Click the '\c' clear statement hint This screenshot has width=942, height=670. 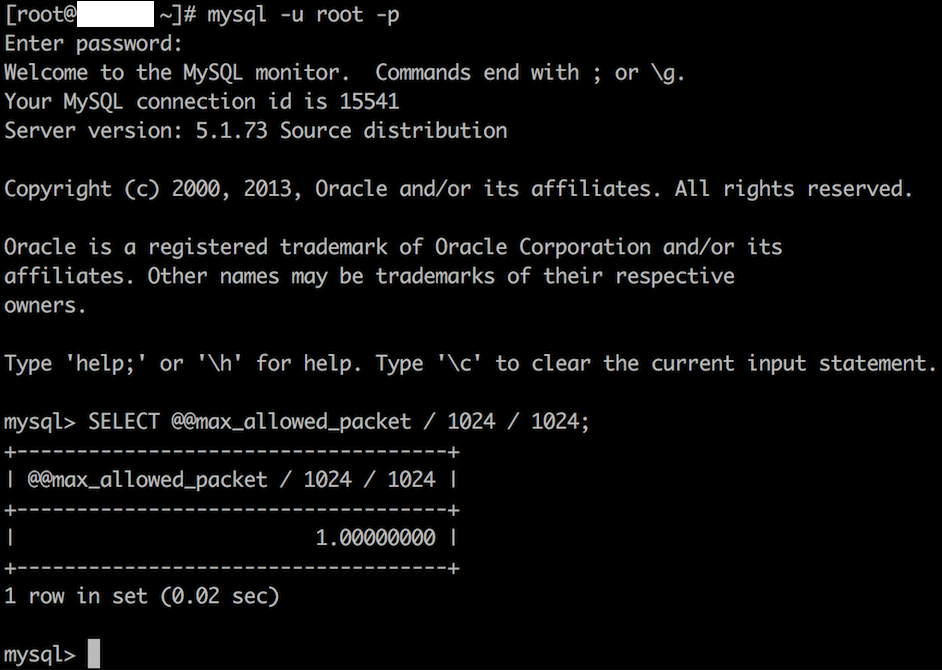pos(460,364)
